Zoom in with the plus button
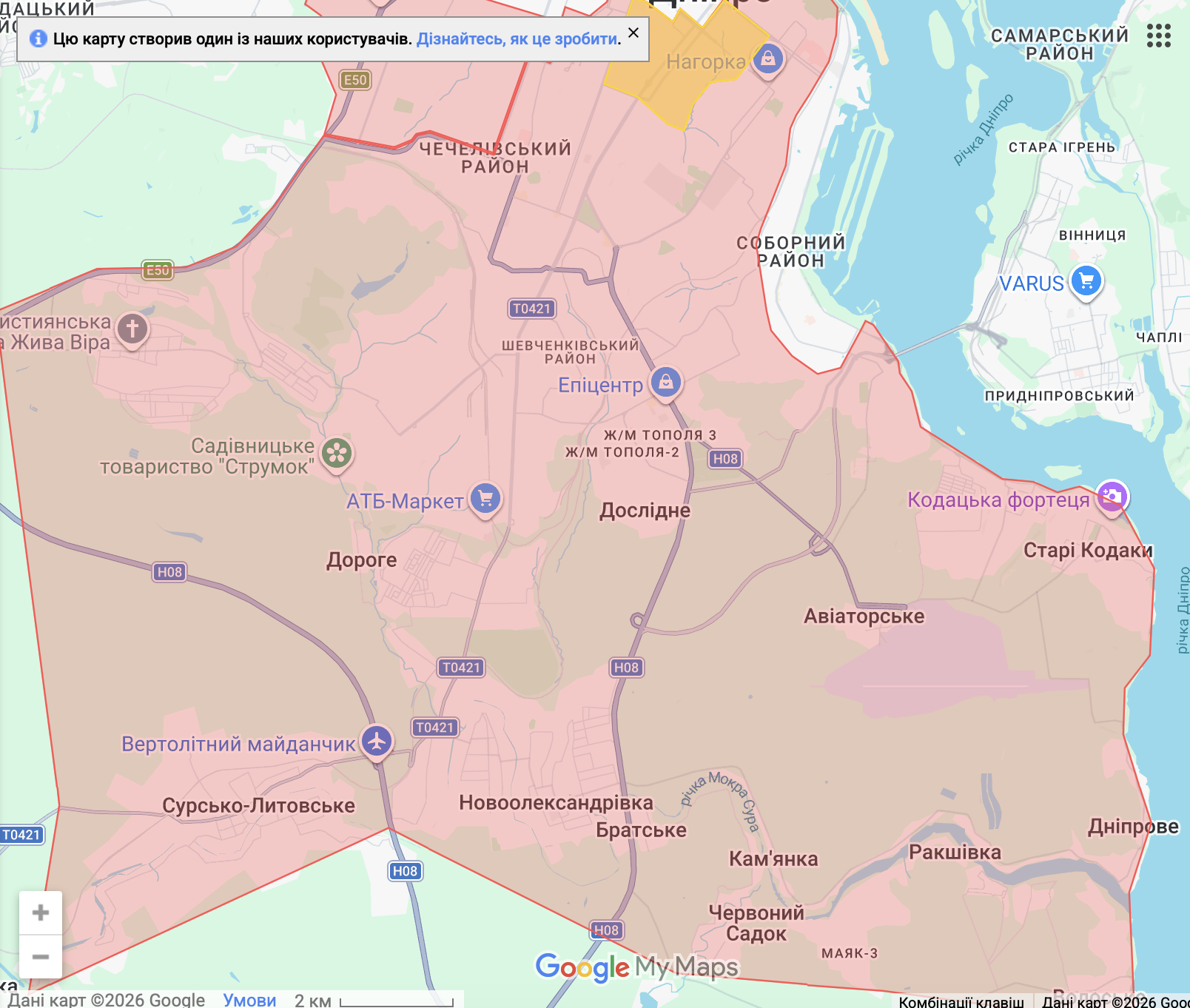 point(41,913)
